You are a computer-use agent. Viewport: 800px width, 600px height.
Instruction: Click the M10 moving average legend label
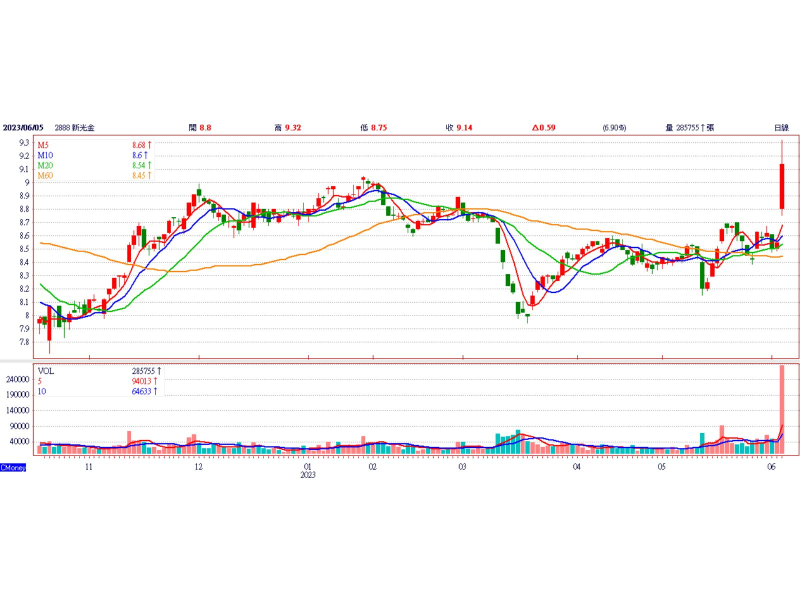pyautogui.click(x=45, y=156)
